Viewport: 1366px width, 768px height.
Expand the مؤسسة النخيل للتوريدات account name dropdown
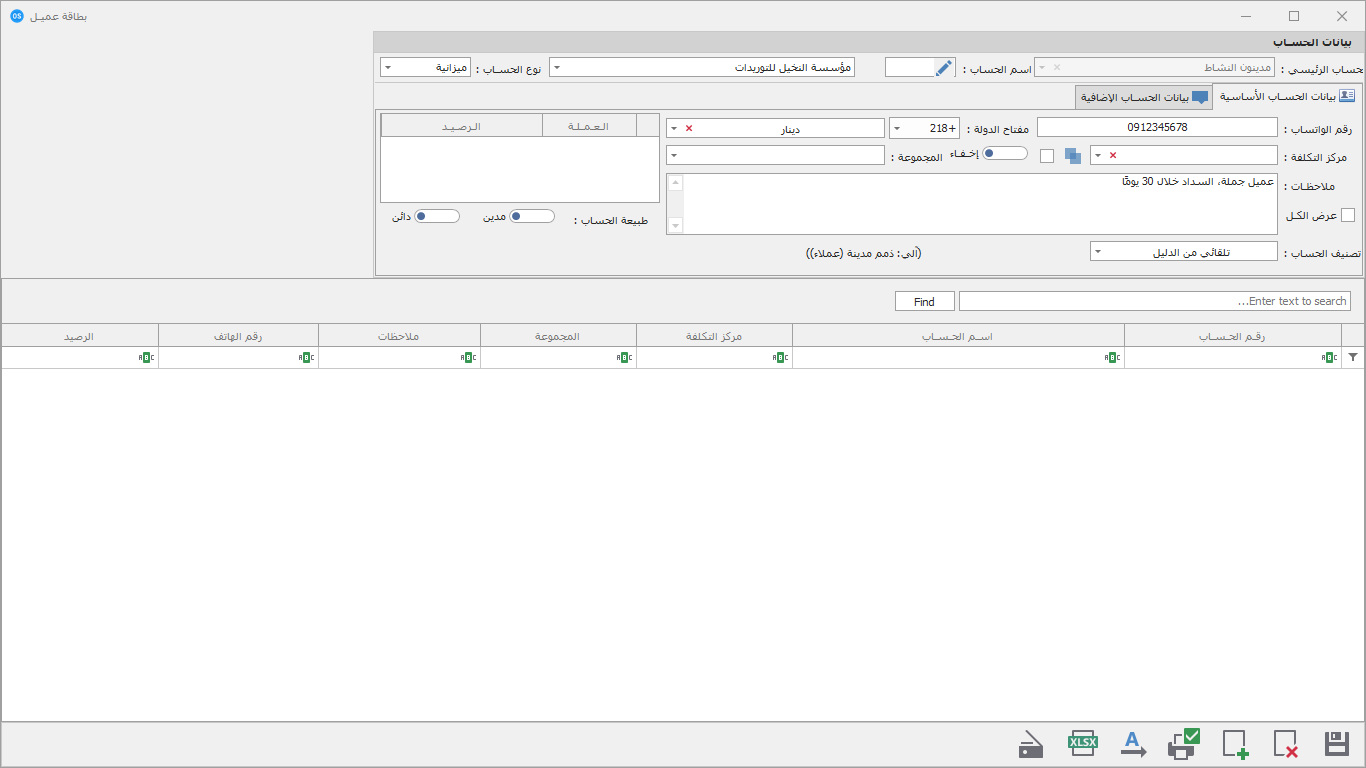click(557, 68)
